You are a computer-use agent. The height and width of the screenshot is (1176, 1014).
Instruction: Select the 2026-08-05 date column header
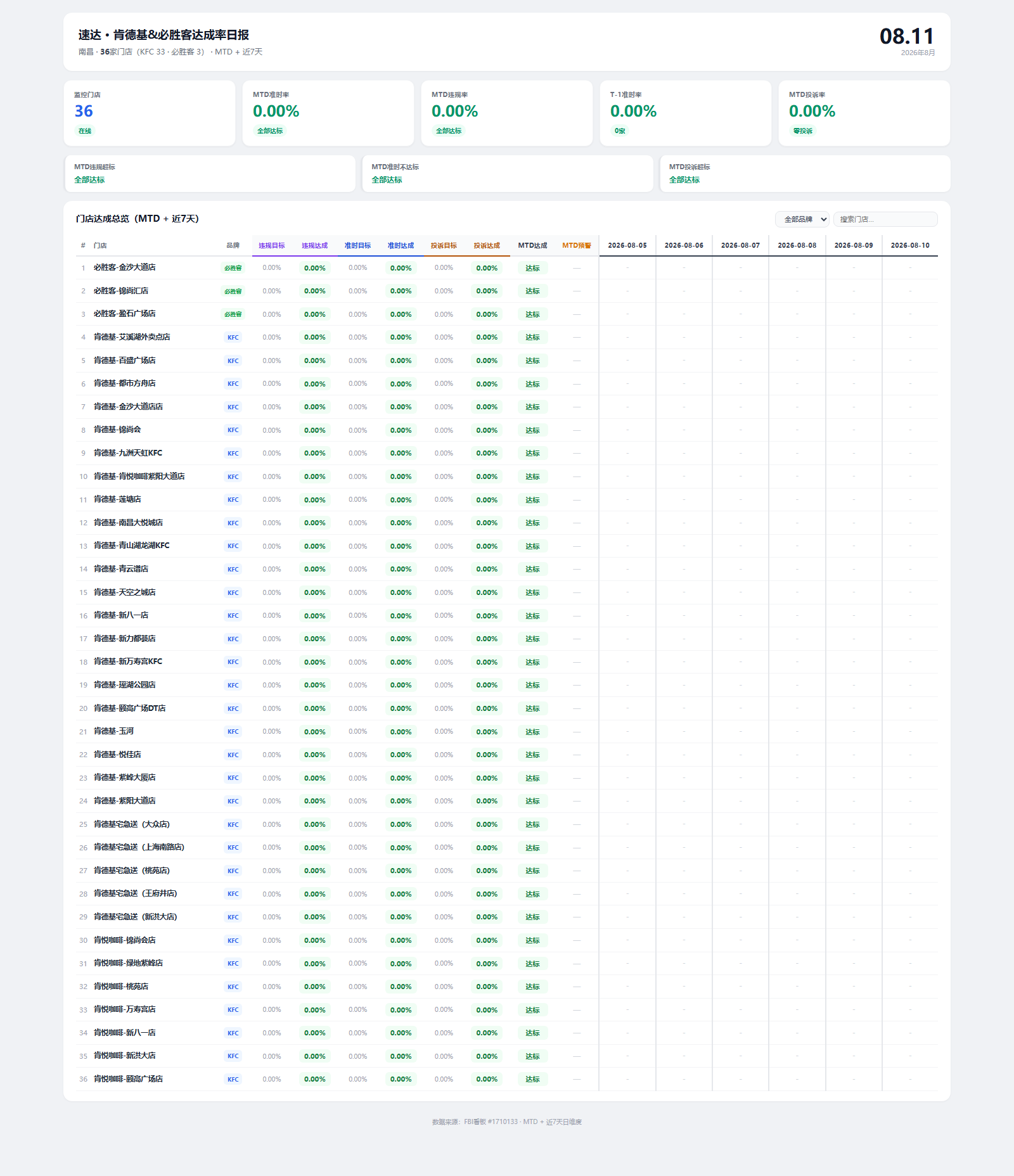[627, 245]
